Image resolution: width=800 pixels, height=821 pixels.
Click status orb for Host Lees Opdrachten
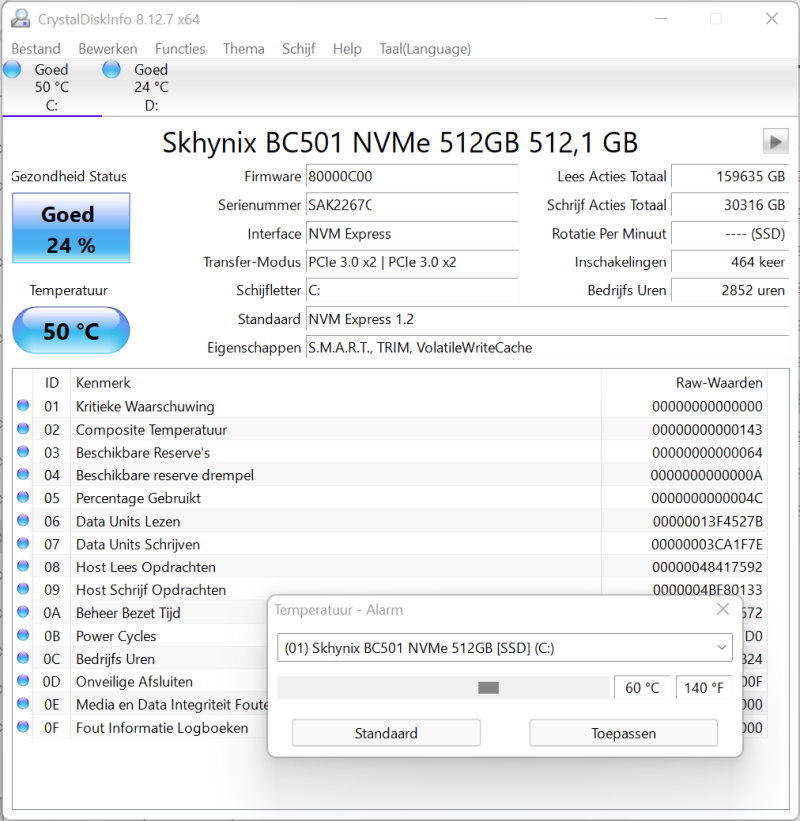(23, 566)
